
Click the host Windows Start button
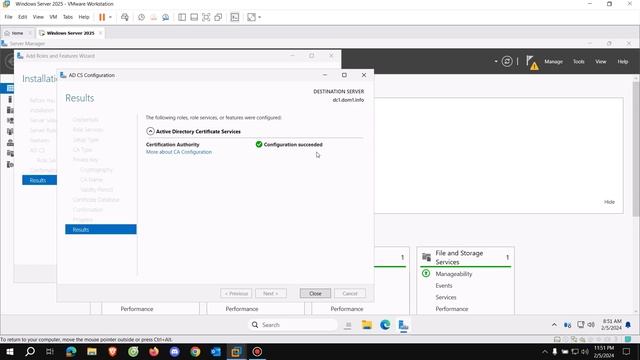coord(10,351)
